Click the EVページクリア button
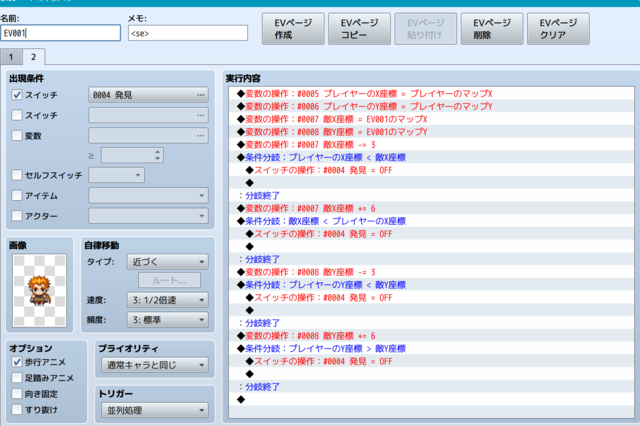 pos(558,29)
